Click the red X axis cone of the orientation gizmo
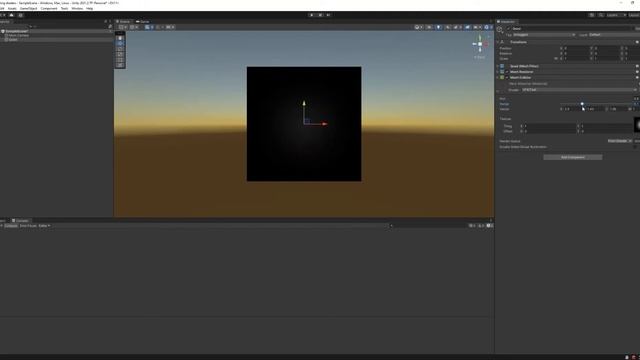The width and height of the screenshot is (640, 360). 486,44
